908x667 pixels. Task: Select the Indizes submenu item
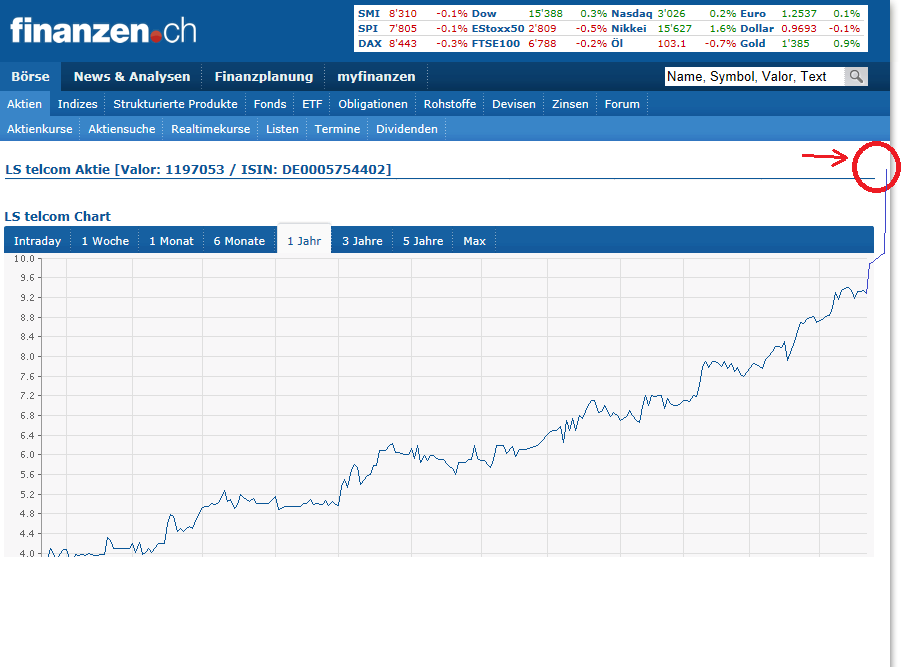click(x=77, y=104)
